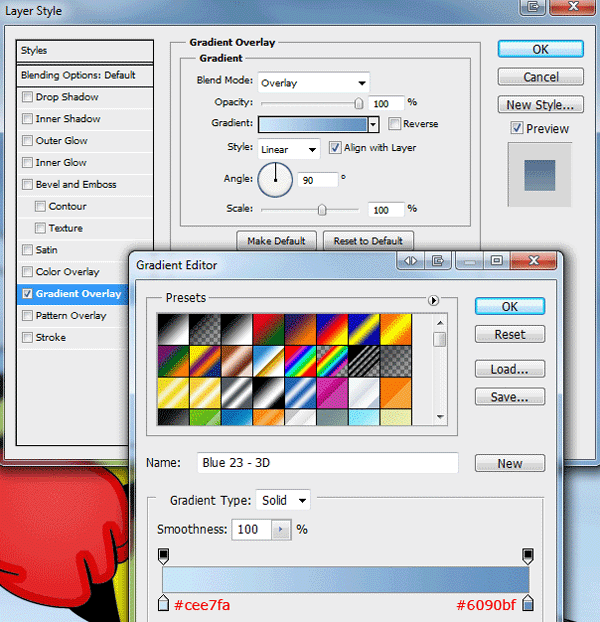Image resolution: width=600 pixels, height=622 pixels.
Task: Select the magenta gradient preset
Action: (x=332, y=393)
